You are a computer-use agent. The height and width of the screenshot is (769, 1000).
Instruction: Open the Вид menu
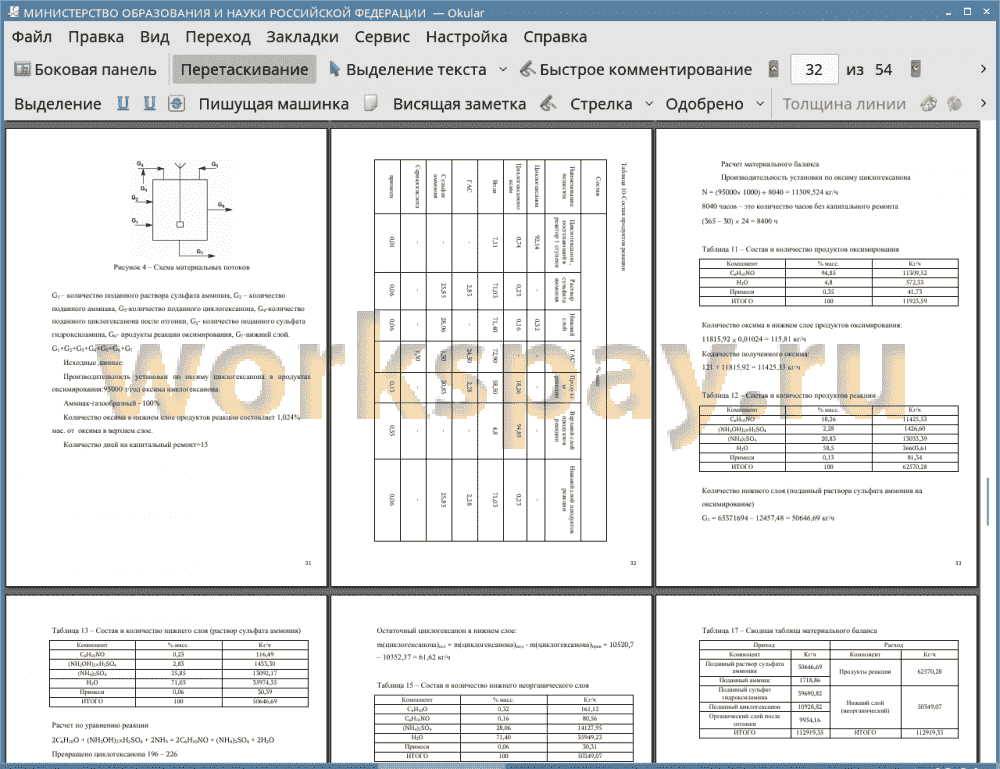(154, 37)
